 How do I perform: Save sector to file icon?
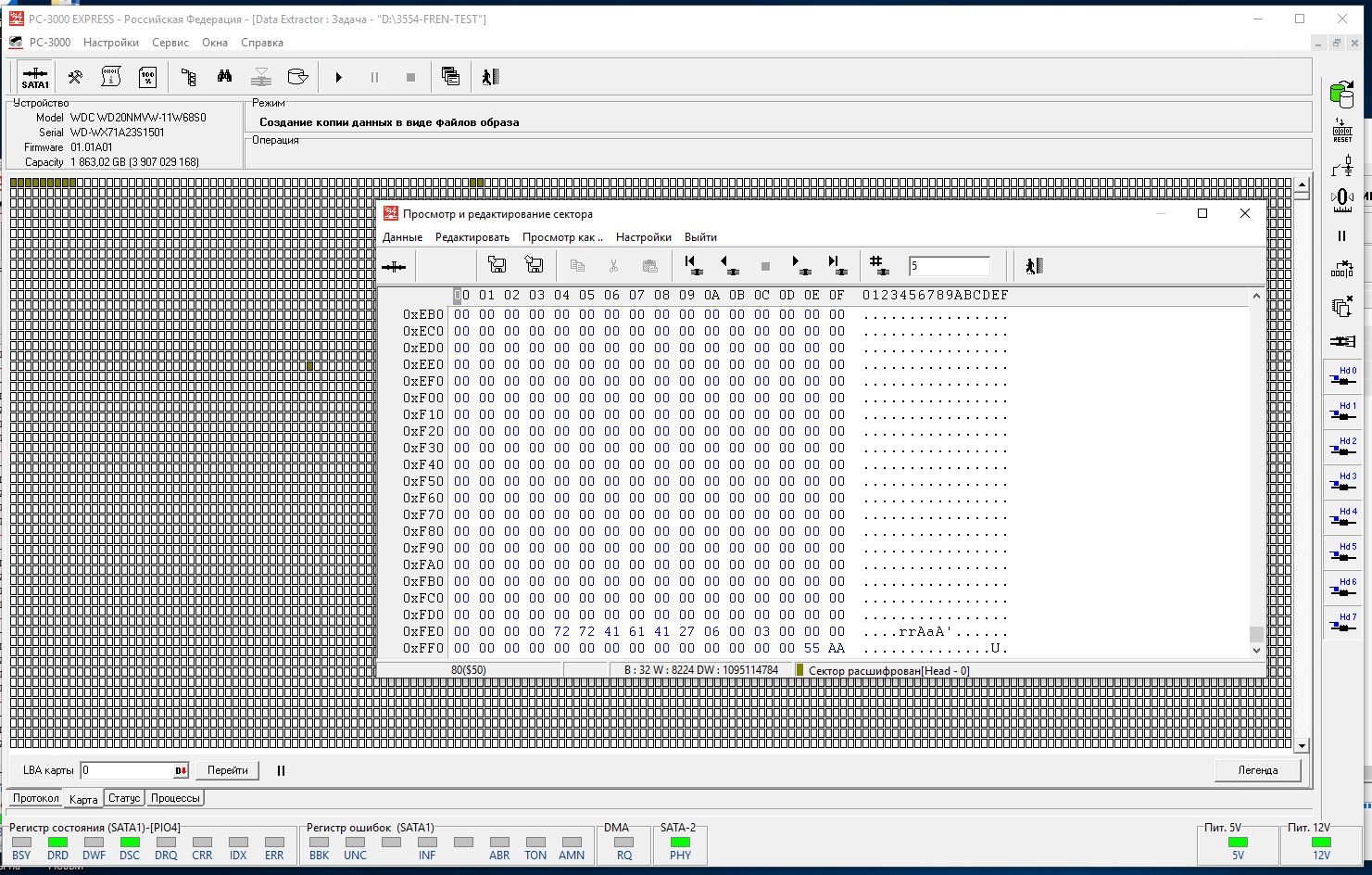click(x=534, y=266)
